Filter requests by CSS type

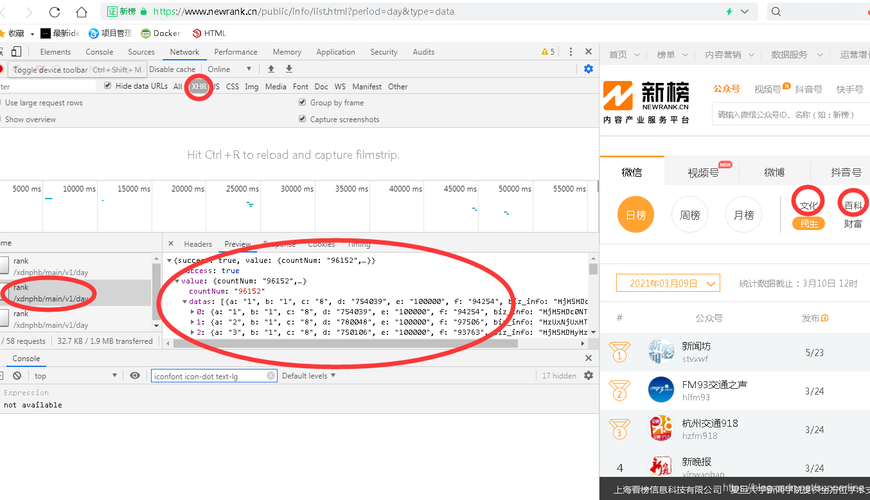(232, 87)
